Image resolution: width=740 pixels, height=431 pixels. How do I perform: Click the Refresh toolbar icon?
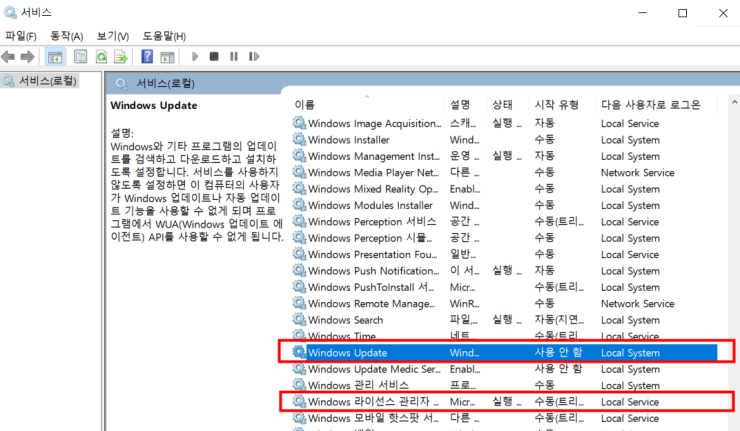(x=101, y=57)
